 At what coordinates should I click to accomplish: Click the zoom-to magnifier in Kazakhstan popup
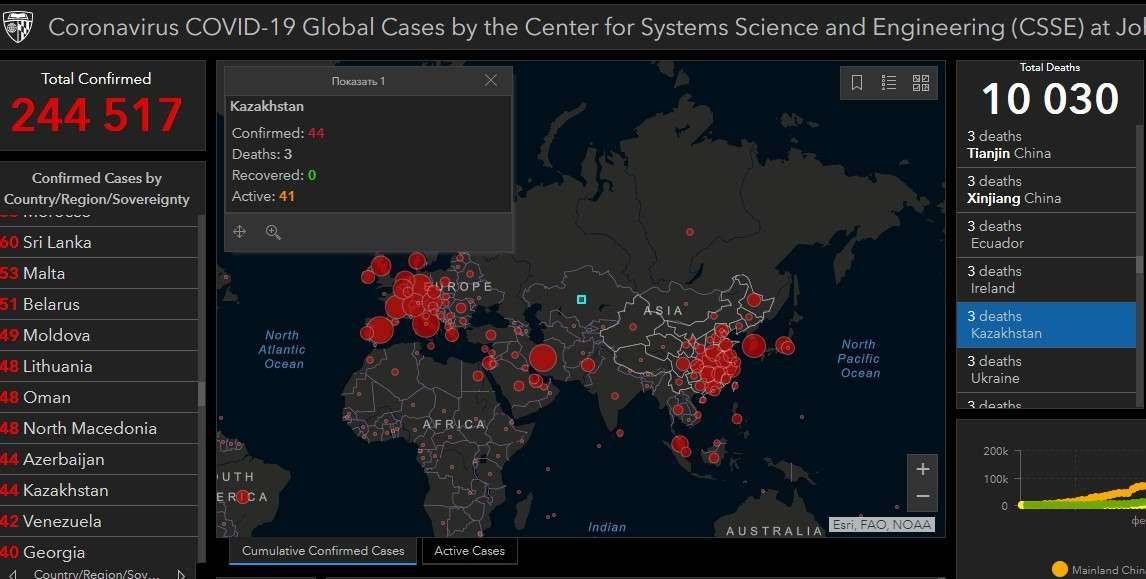(x=273, y=232)
